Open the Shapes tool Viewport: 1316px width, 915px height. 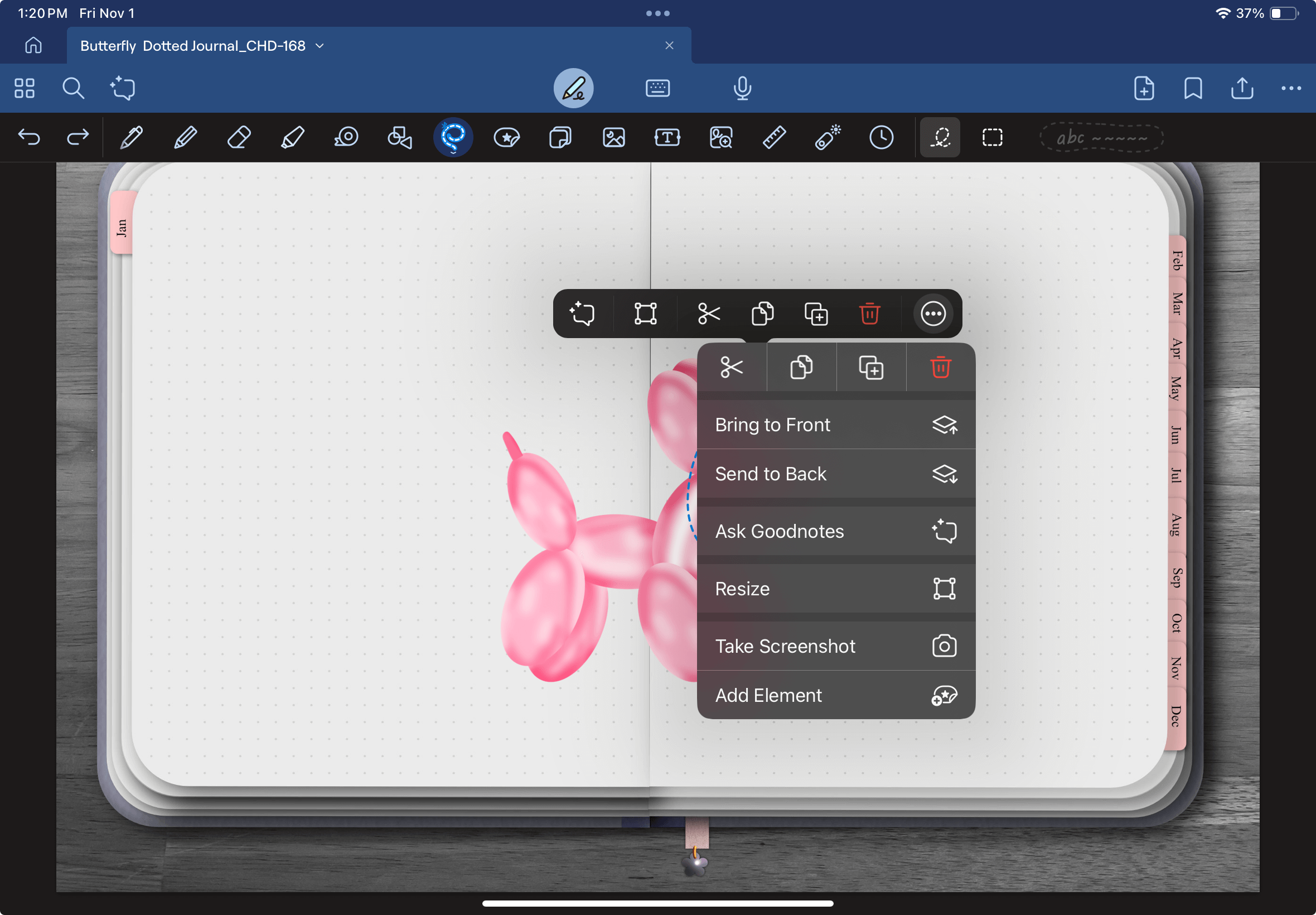[399, 137]
